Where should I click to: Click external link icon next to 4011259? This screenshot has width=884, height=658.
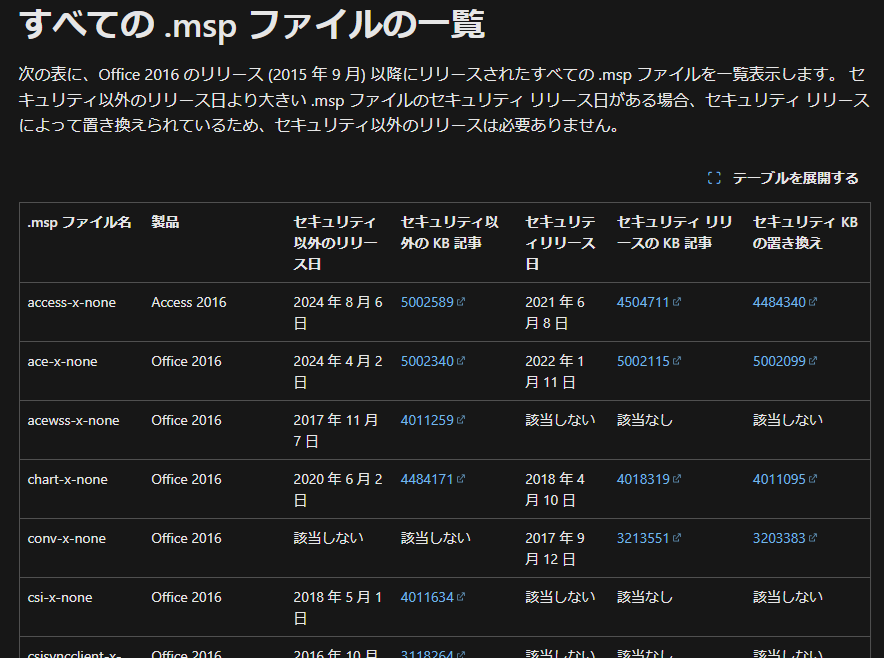pos(461,420)
